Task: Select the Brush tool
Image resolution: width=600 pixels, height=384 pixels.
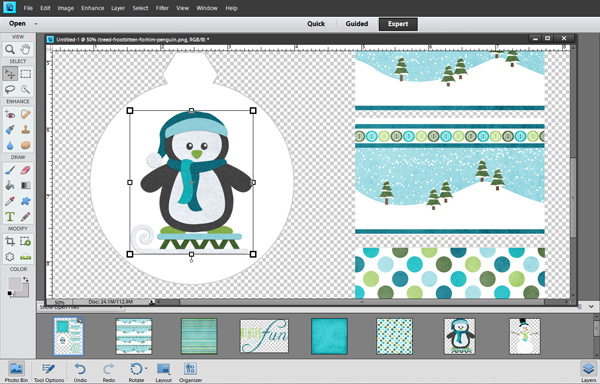Action: point(10,170)
